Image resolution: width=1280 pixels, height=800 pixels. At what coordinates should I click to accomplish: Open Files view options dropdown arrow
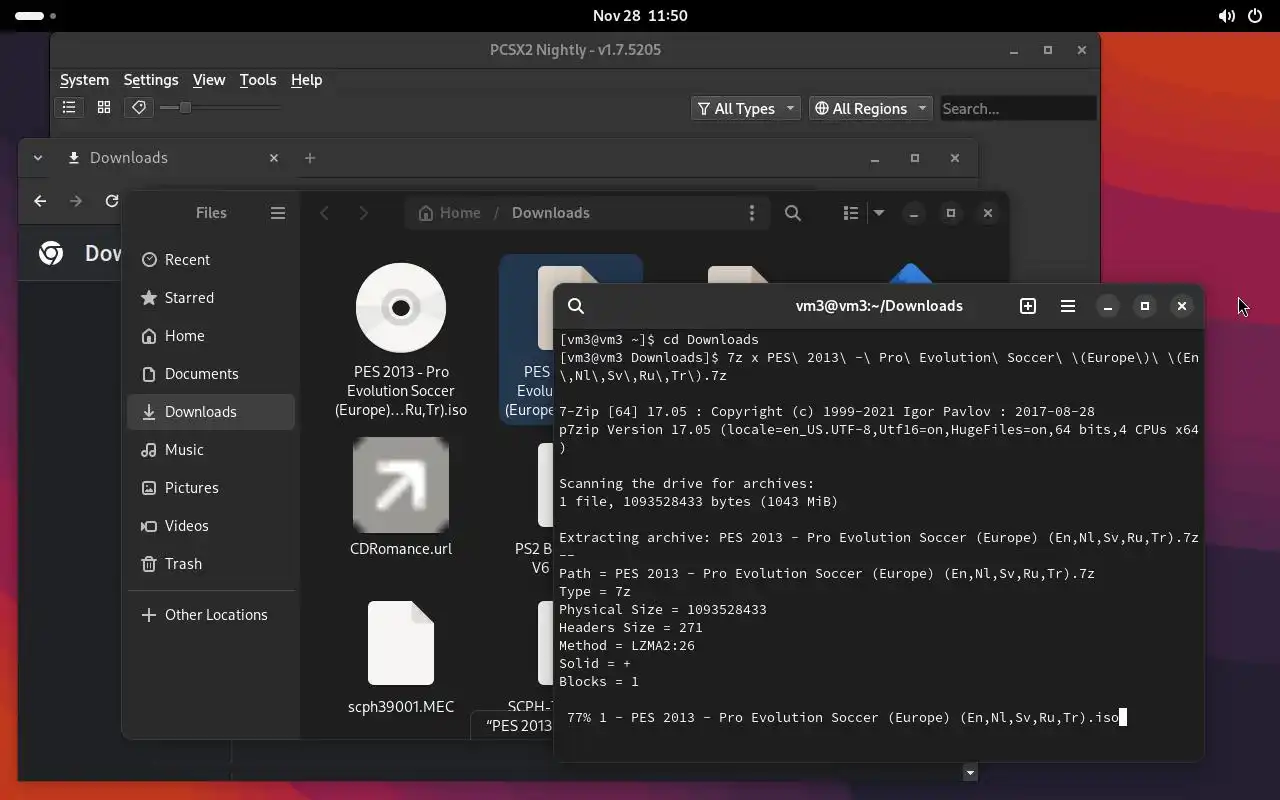click(879, 213)
